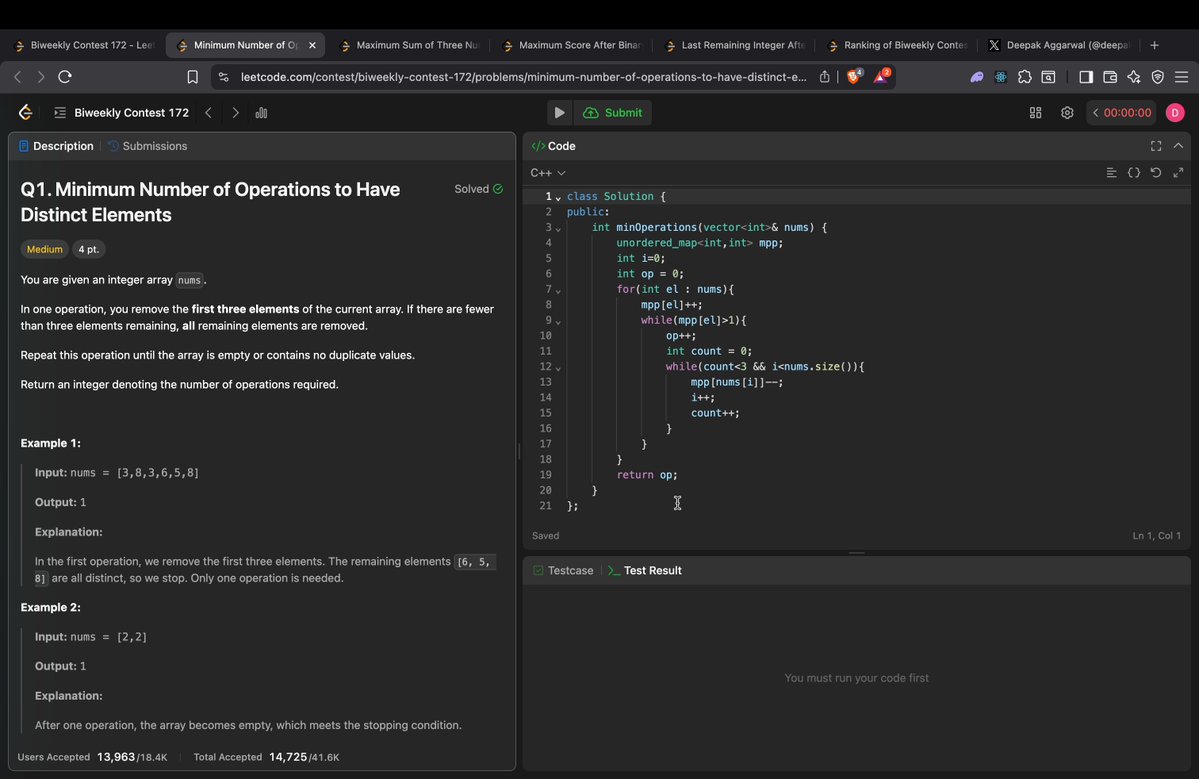
Task: Open the Maximum Score After Binary tab
Action: (x=573, y=45)
